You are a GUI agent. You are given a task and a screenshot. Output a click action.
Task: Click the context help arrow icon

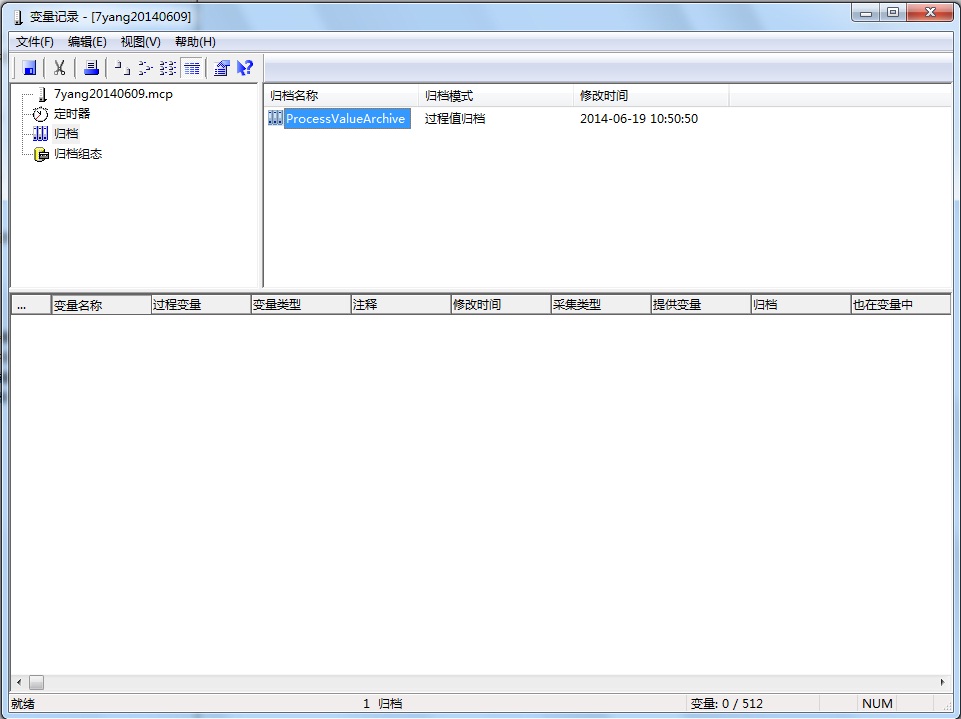click(x=245, y=68)
